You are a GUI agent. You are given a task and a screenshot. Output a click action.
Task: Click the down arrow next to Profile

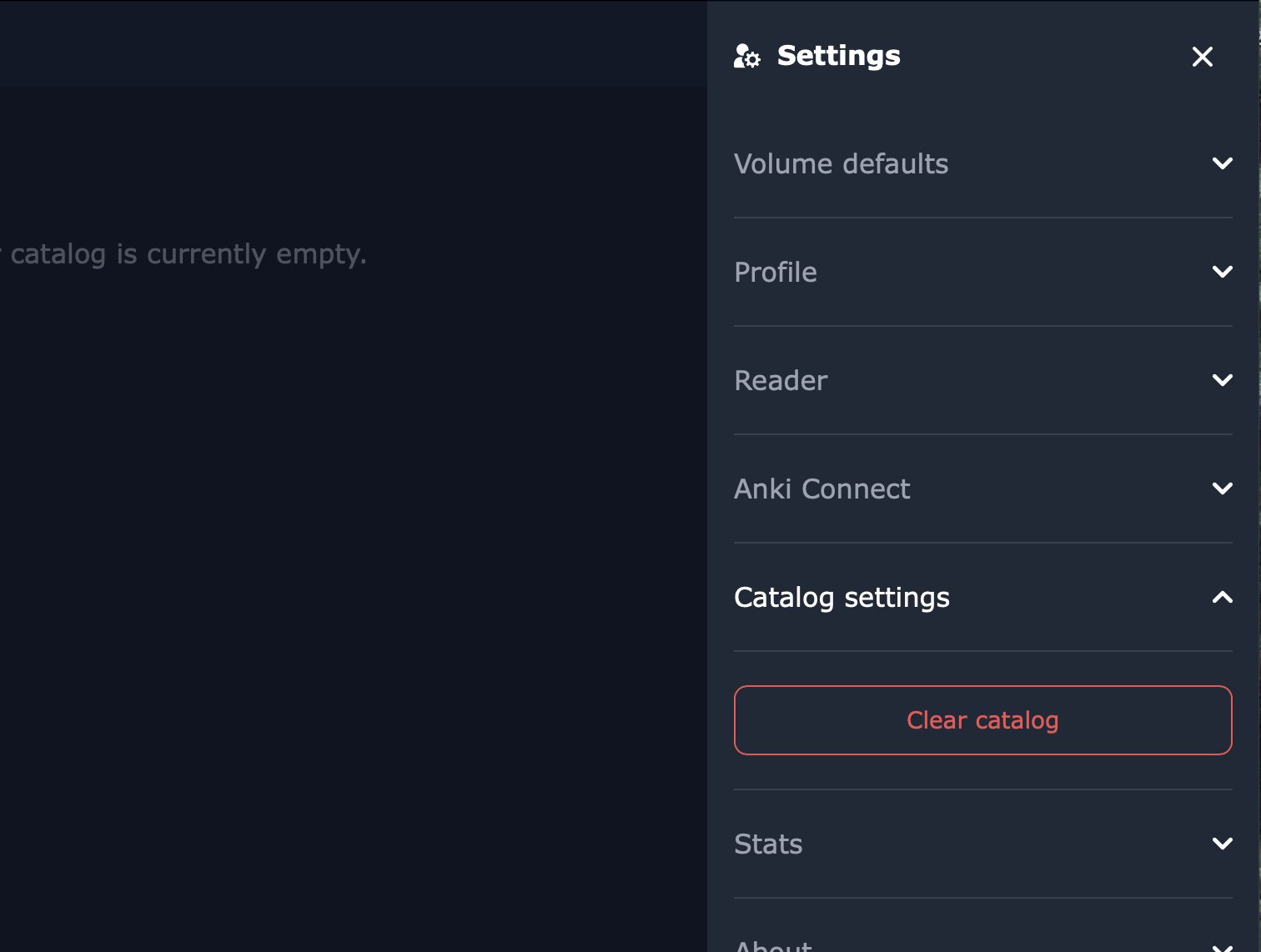1222,272
